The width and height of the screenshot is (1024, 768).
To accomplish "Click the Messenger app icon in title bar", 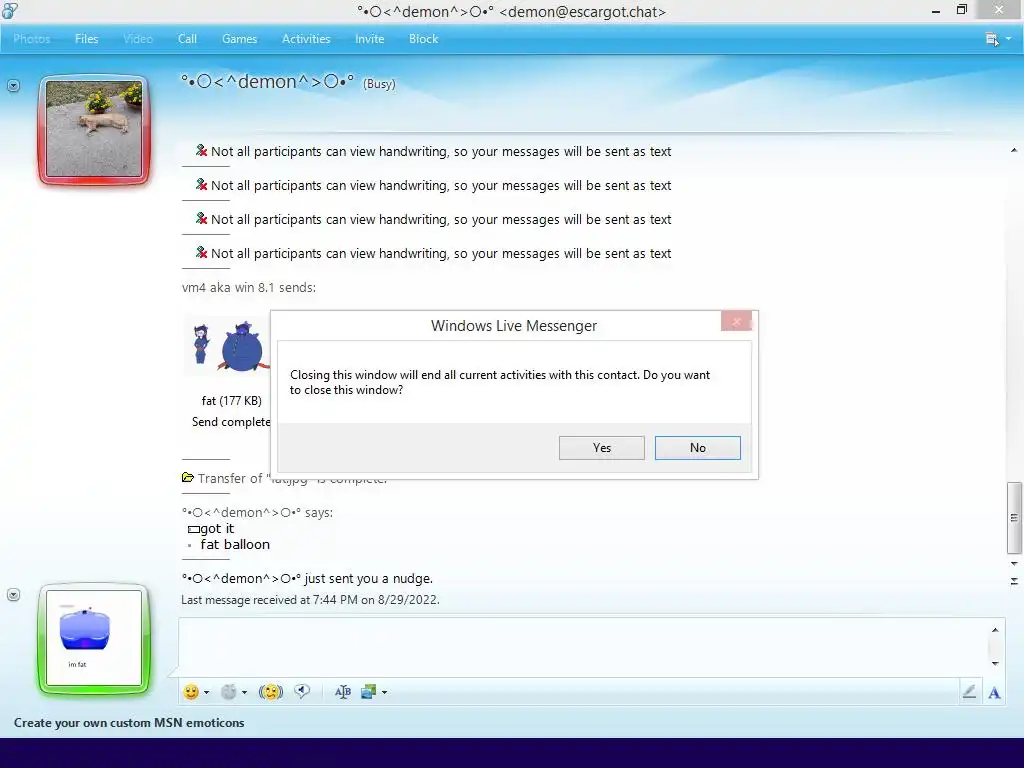I will [x=10, y=10].
